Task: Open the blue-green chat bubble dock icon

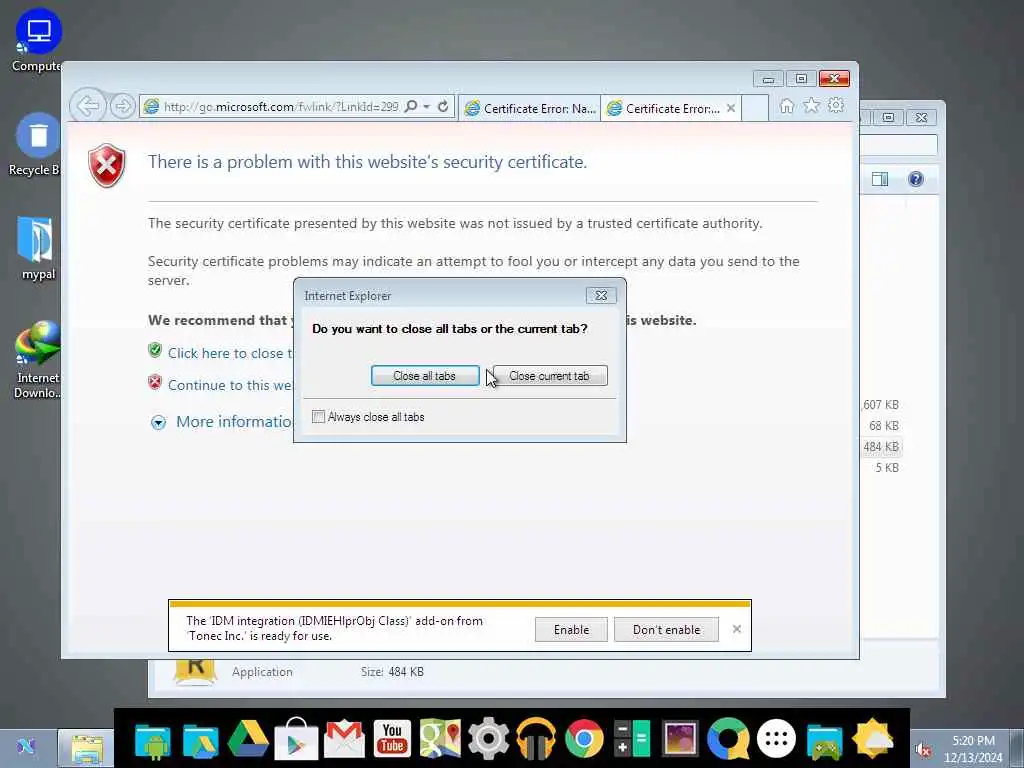Action: coord(728,739)
